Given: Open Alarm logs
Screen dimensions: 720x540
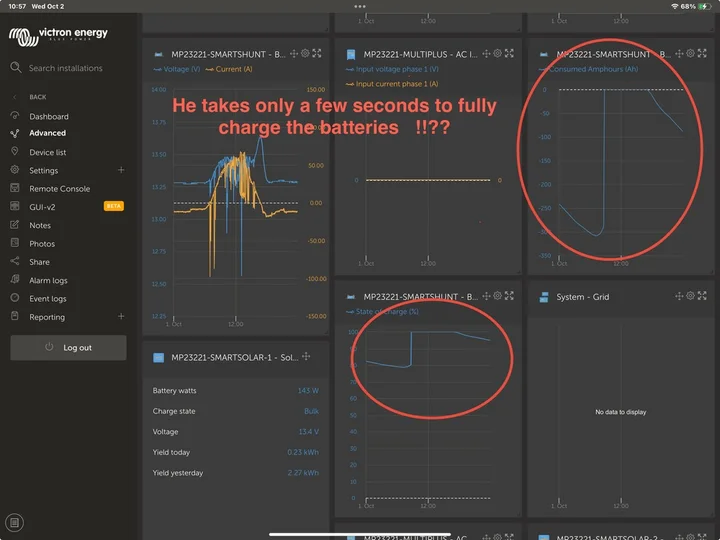Looking at the screenshot, I should (48, 281).
